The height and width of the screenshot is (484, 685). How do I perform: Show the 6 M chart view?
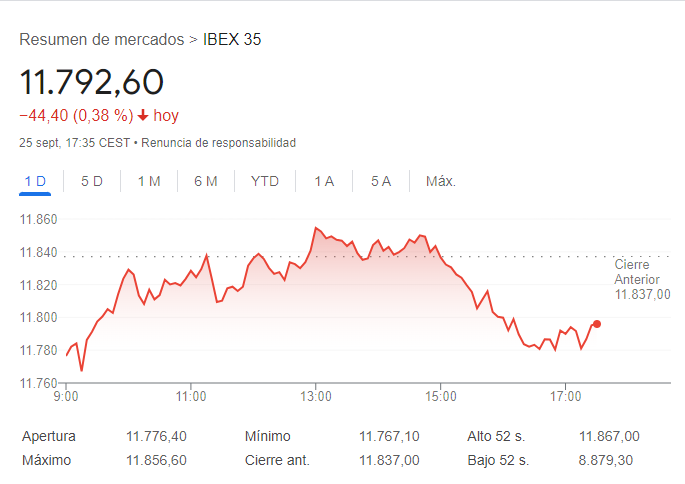206,181
